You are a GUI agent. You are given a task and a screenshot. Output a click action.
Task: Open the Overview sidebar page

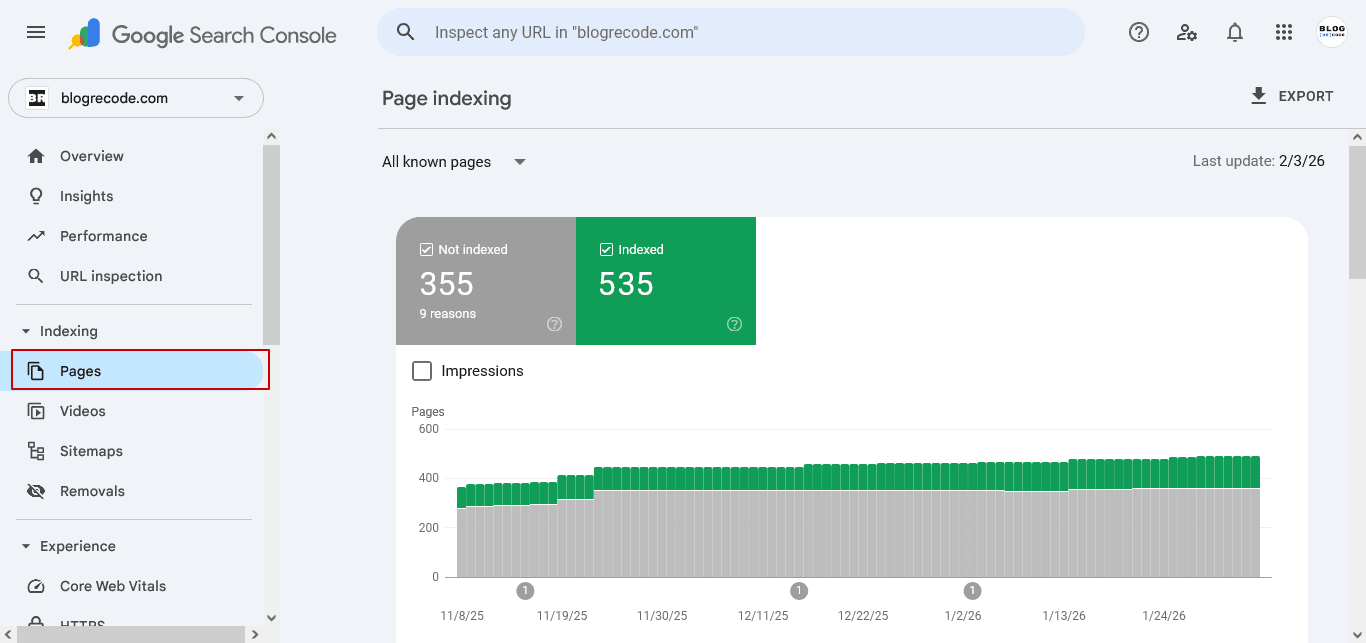coord(92,155)
